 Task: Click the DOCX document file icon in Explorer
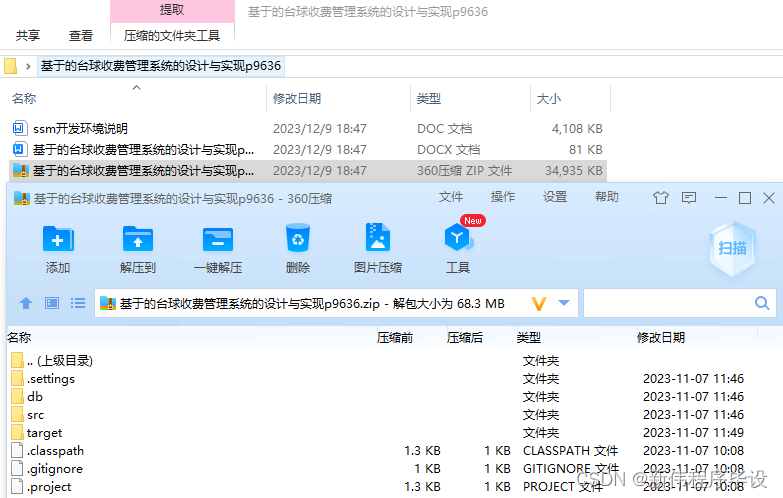click(19, 149)
